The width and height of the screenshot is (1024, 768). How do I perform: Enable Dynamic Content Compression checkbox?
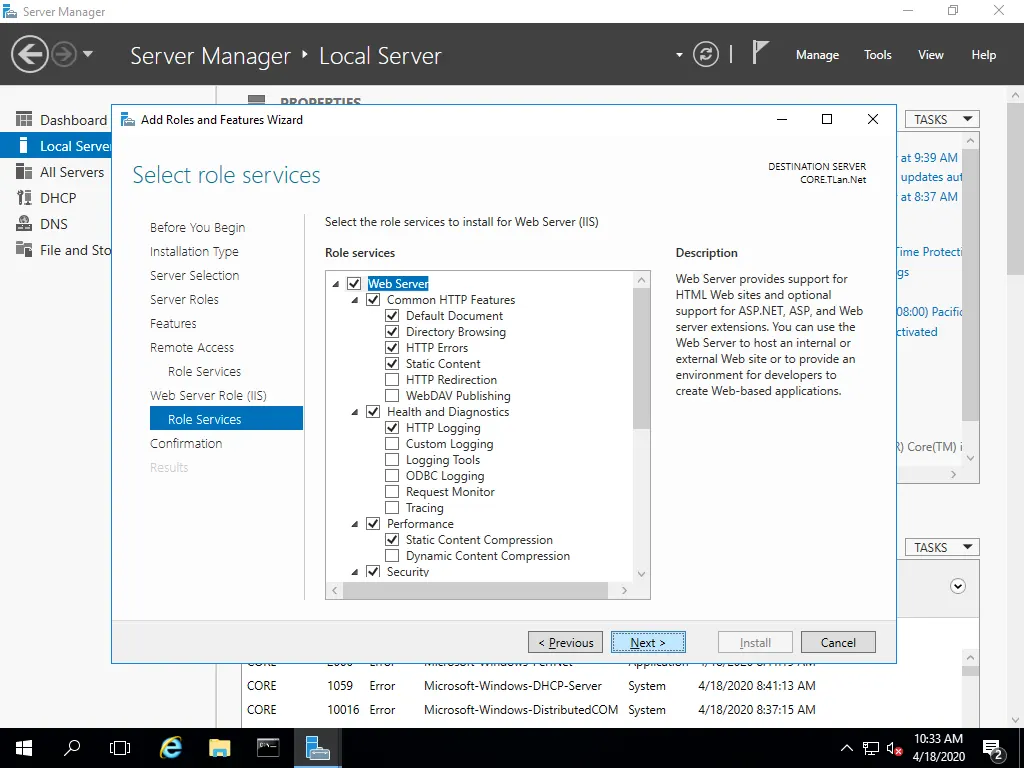392,556
